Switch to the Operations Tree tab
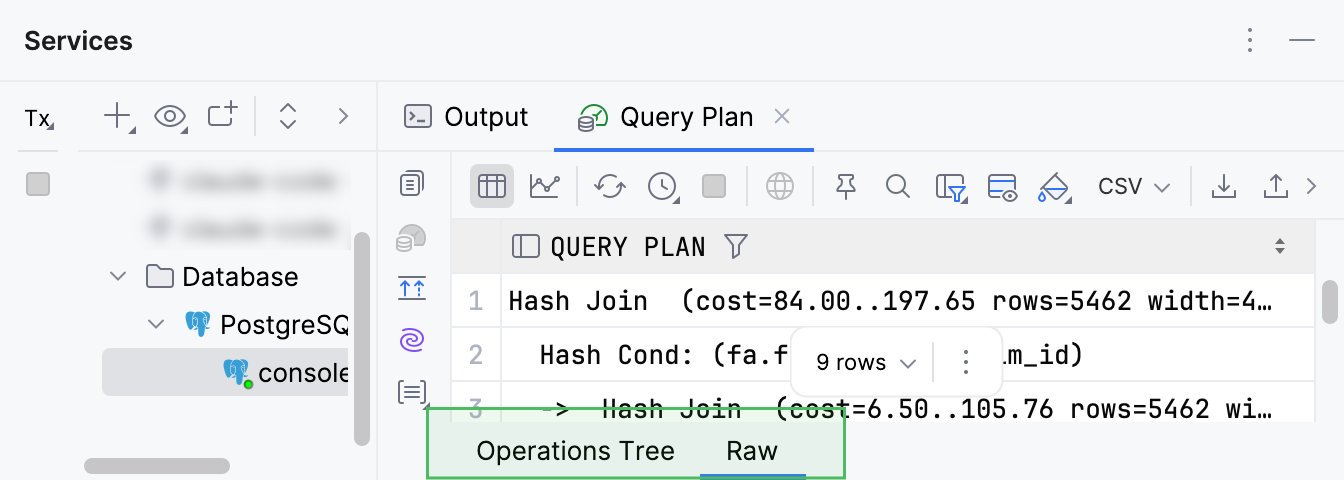This screenshot has width=1344, height=480. point(576,451)
